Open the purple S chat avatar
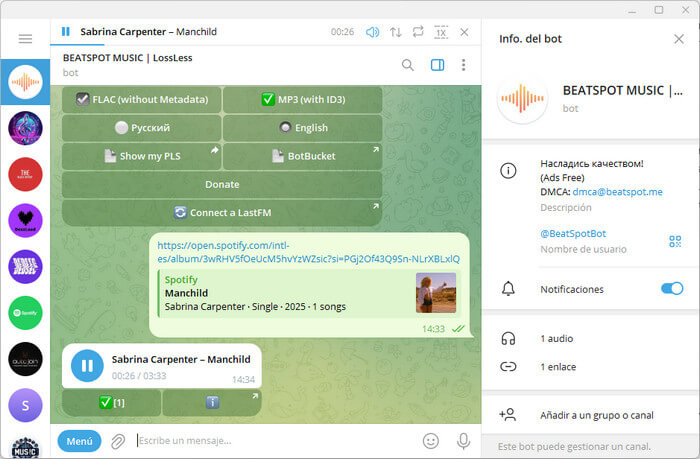The height and width of the screenshot is (459, 700). pos(25,405)
